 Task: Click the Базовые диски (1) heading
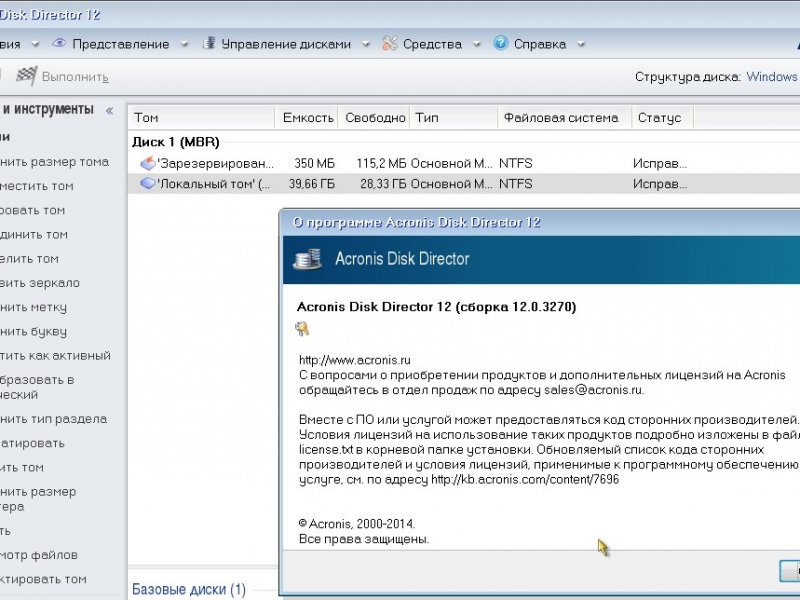click(x=189, y=589)
